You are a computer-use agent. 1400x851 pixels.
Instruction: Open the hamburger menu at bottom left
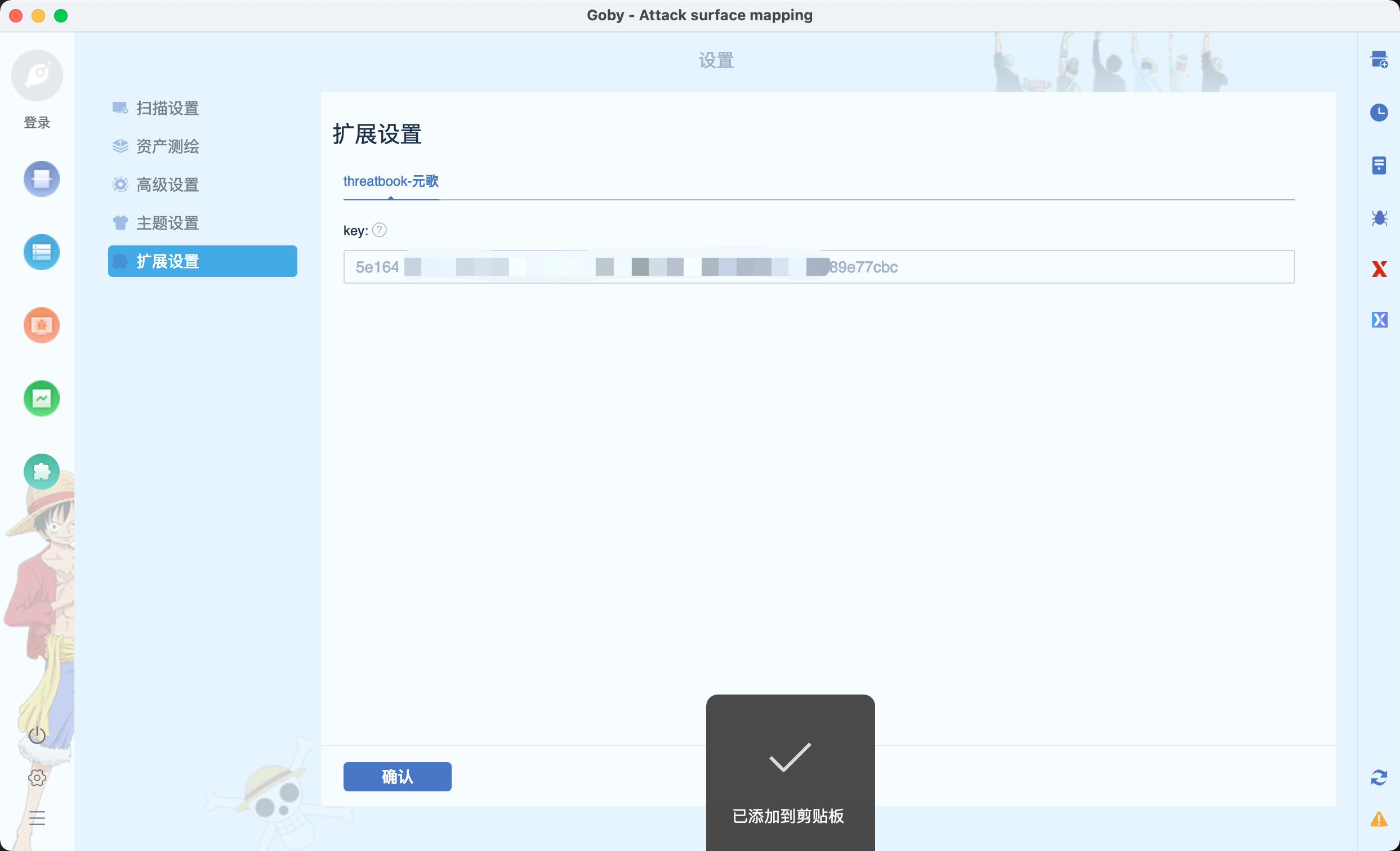click(x=37, y=817)
